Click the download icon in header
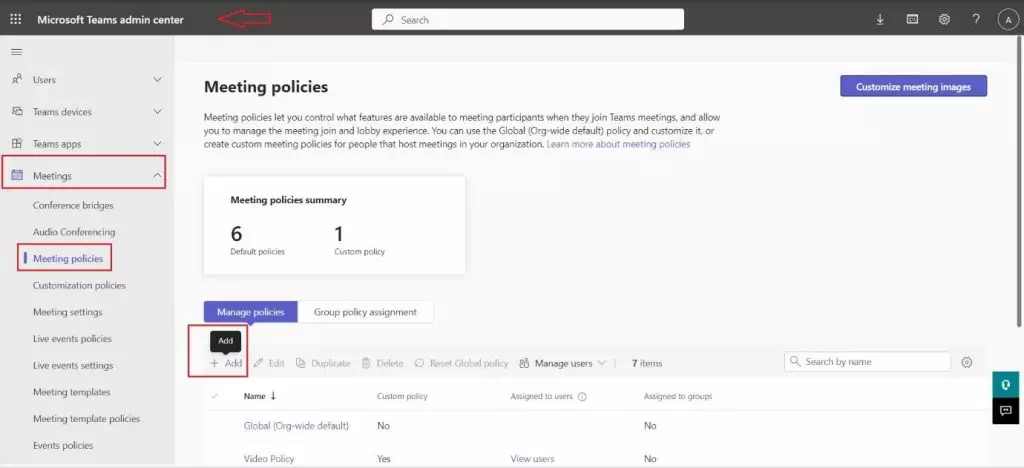This screenshot has width=1024, height=468. (x=880, y=19)
